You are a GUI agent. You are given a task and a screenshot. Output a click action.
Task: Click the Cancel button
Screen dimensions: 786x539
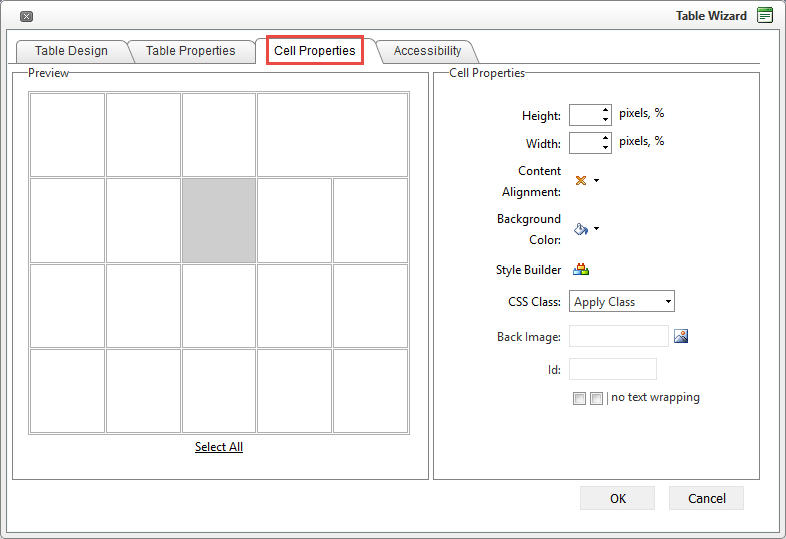click(x=706, y=498)
